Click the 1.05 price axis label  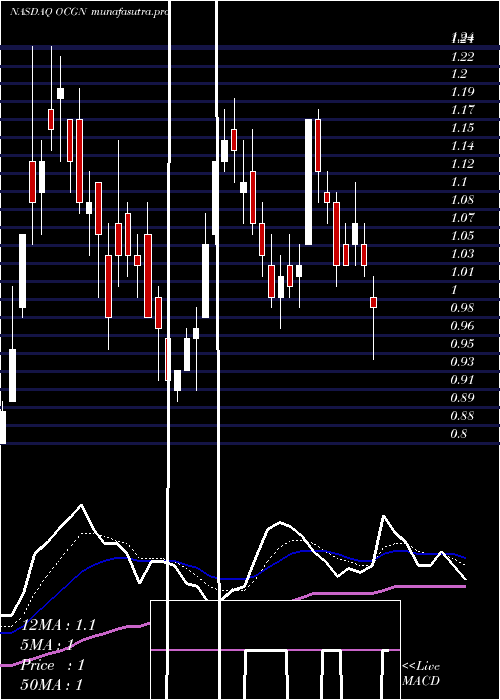tap(462, 236)
